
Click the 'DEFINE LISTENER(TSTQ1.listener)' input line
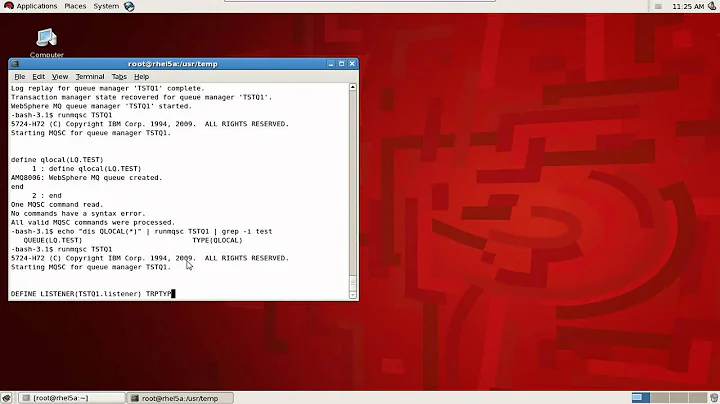pos(92,294)
